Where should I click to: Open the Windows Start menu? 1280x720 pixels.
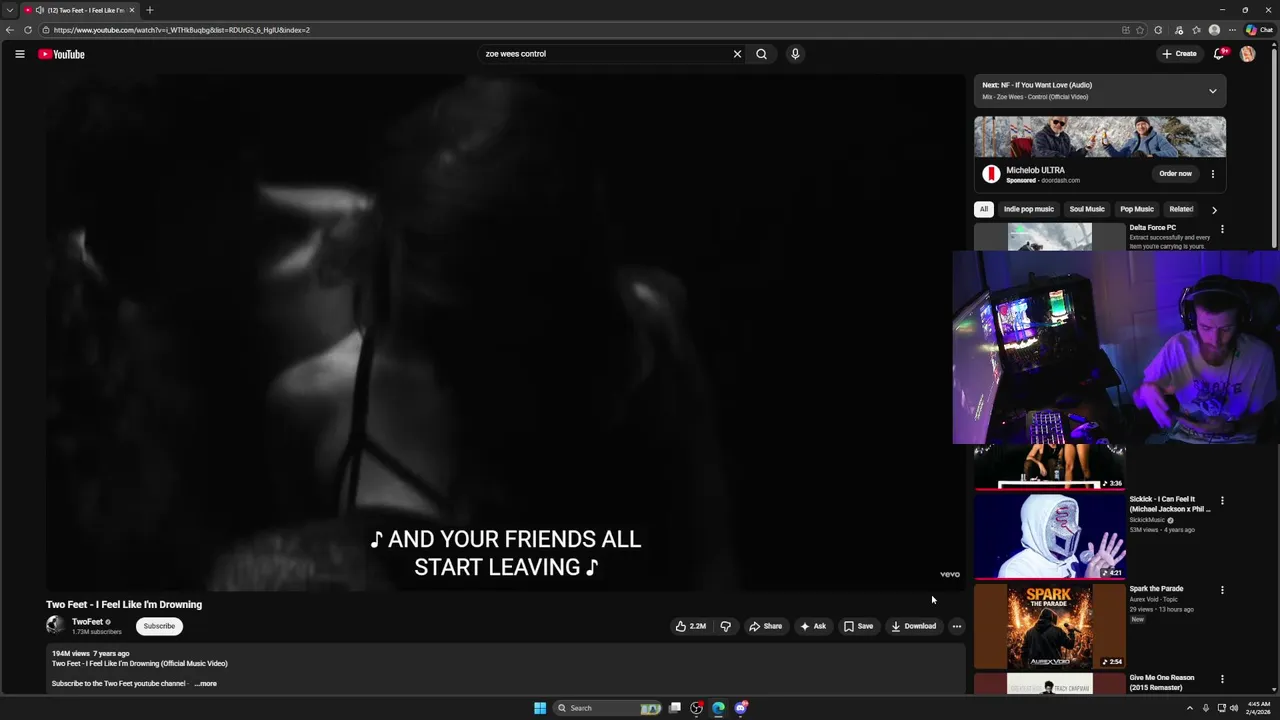540,708
